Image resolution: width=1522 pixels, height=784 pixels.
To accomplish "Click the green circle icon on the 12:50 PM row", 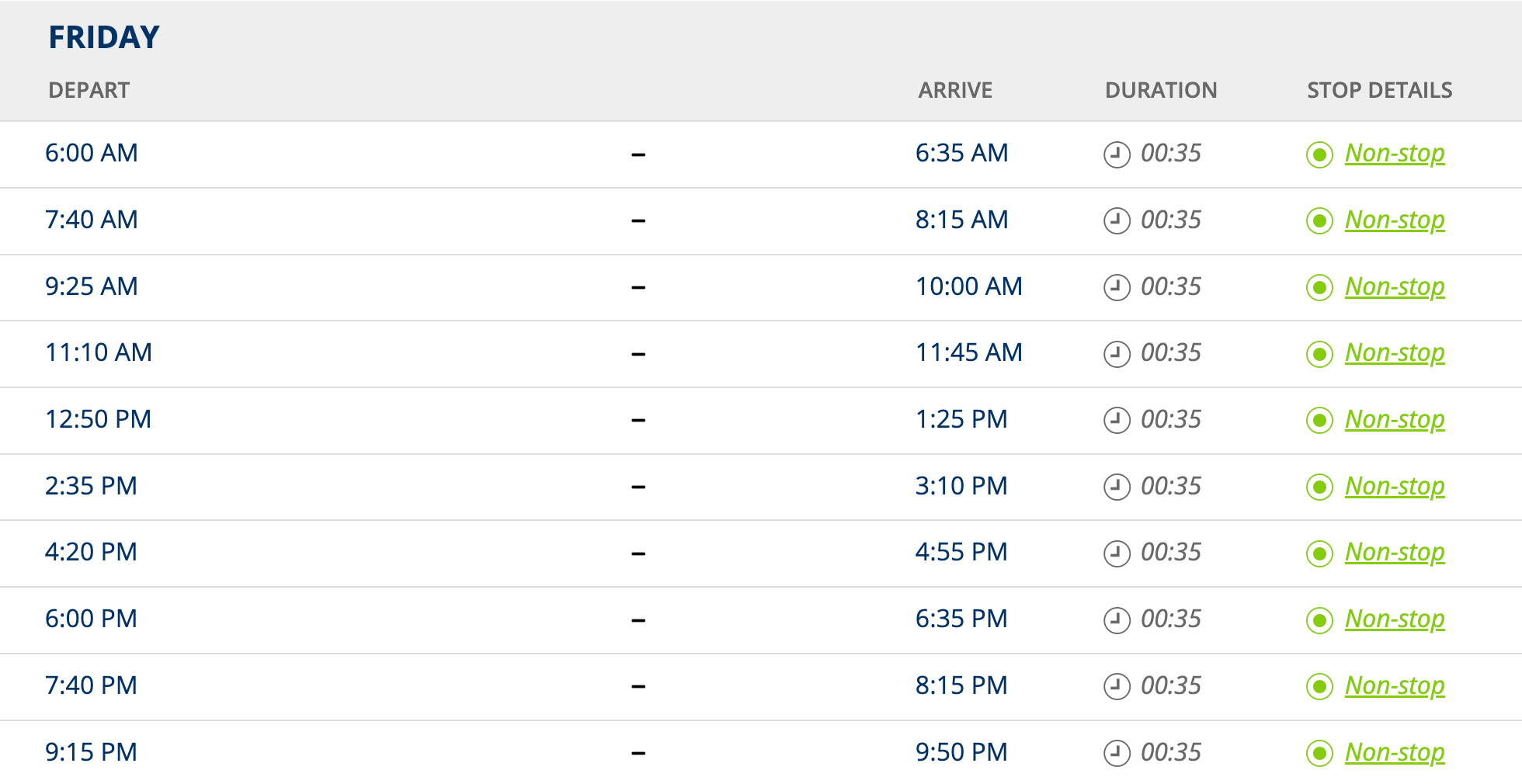I will click(1319, 421).
